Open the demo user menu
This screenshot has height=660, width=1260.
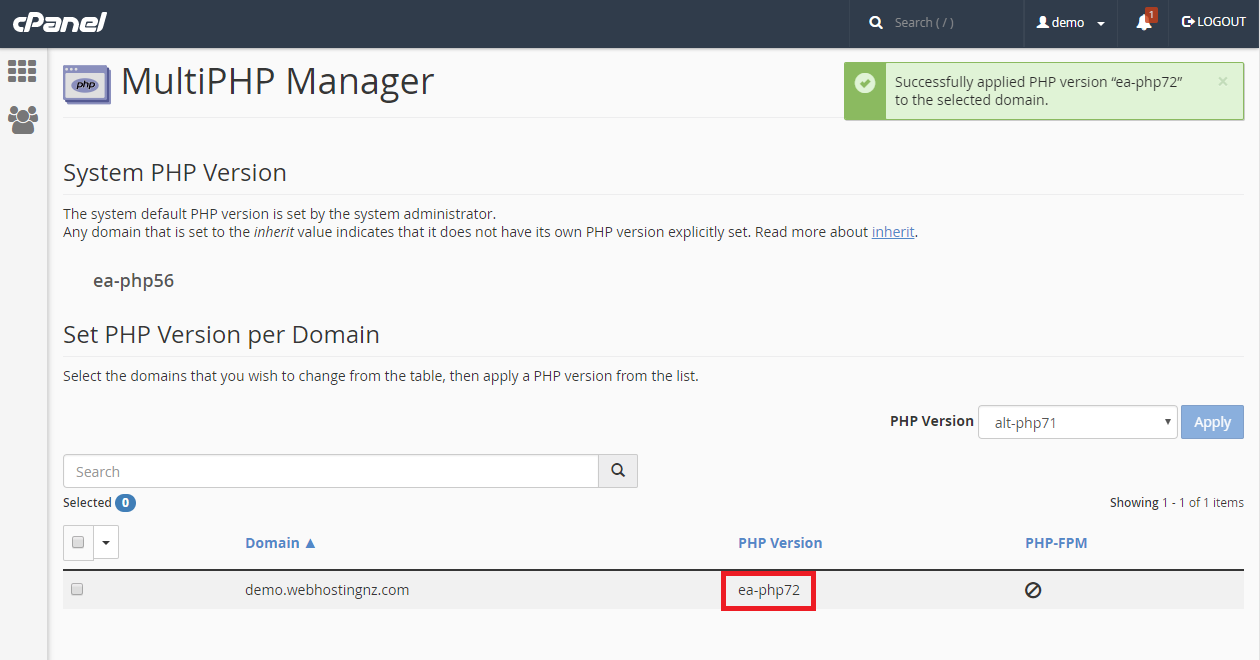pos(1070,23)
